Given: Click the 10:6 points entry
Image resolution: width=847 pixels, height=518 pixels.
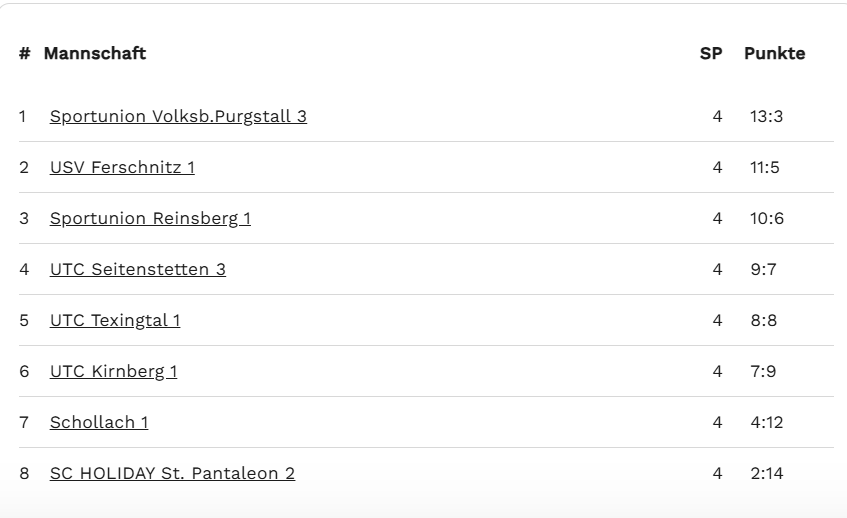Looking at the screenshot, I should pyautogui.click(x=767, y=218).
